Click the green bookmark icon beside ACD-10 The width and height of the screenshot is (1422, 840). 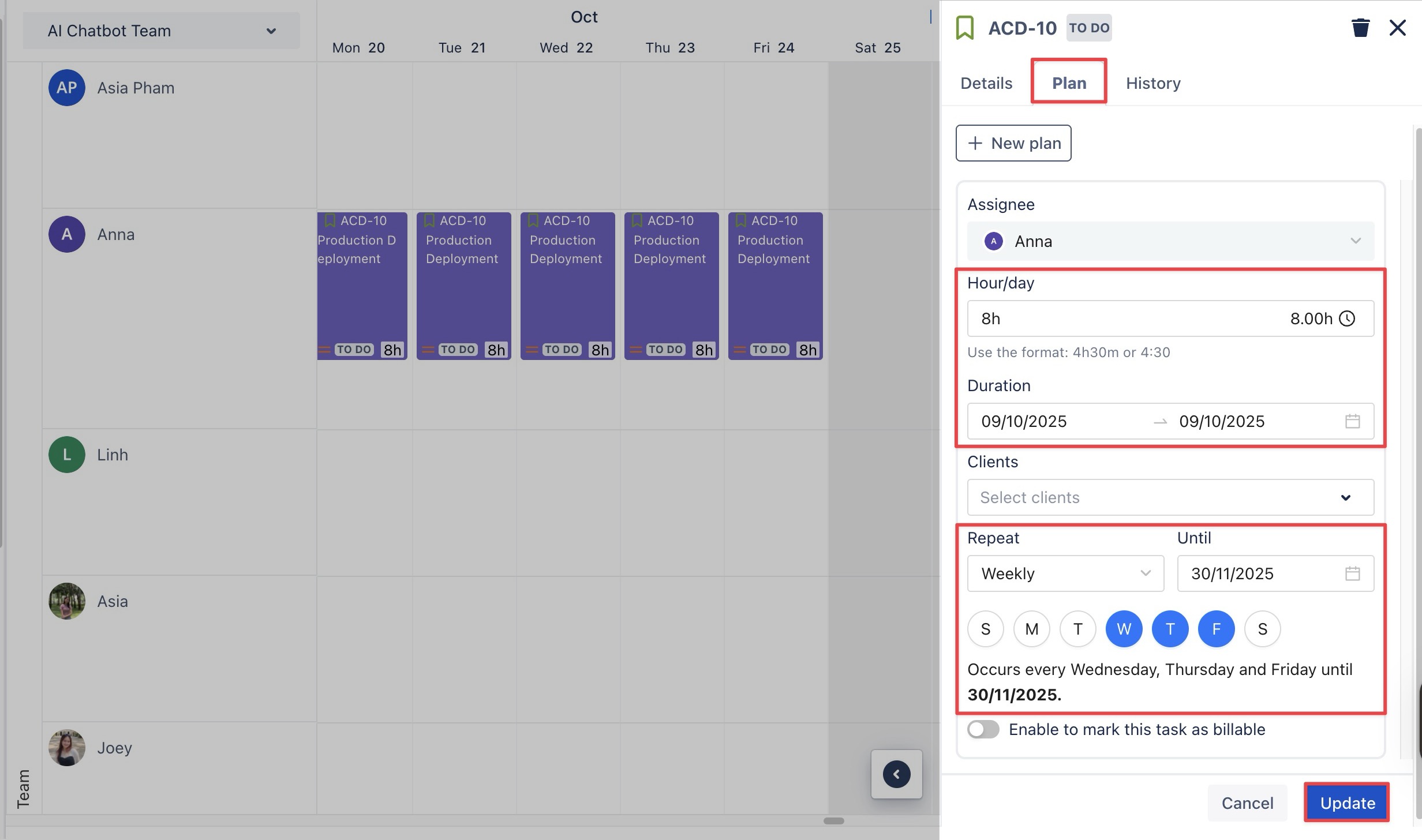point(965,28)
